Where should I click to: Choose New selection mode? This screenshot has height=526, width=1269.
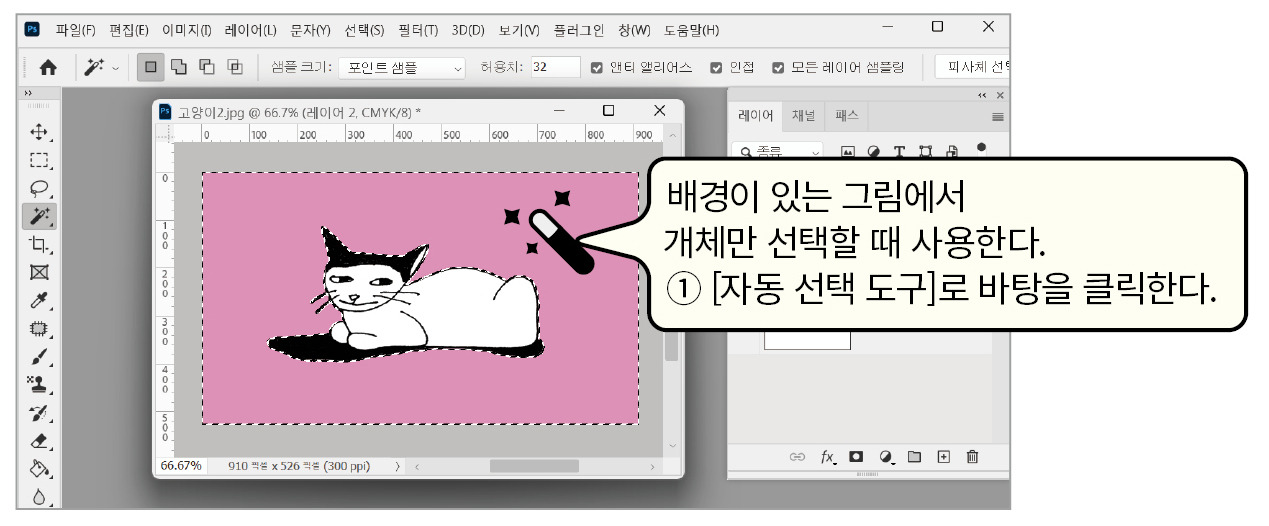151,68
